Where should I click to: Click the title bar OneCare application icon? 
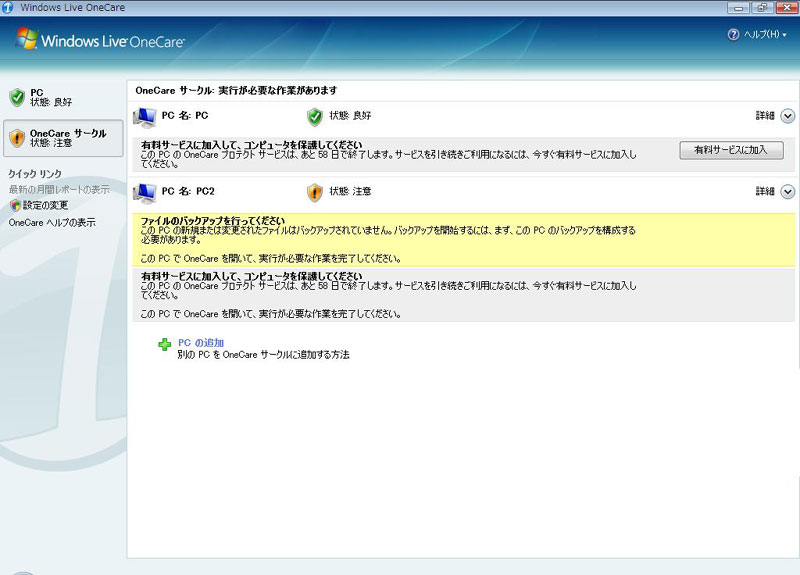[8, 7]
